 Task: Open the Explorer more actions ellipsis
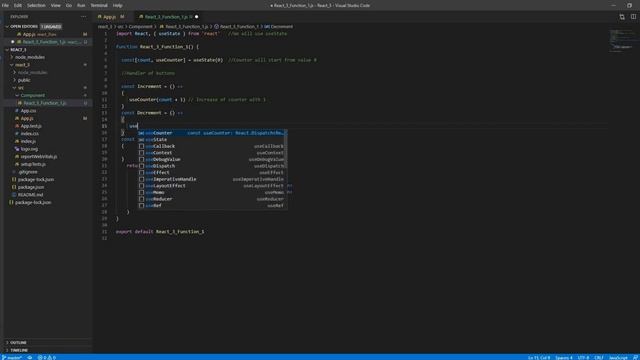pos(84,17)
